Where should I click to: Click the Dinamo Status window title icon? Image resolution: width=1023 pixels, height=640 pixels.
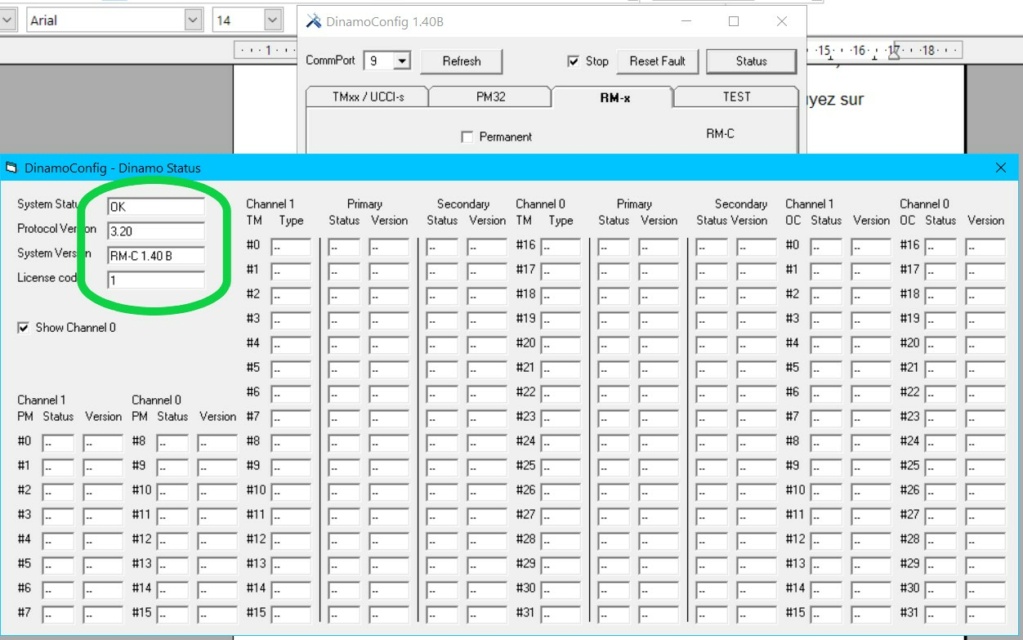pyautogui.click(x=10, y=168)
